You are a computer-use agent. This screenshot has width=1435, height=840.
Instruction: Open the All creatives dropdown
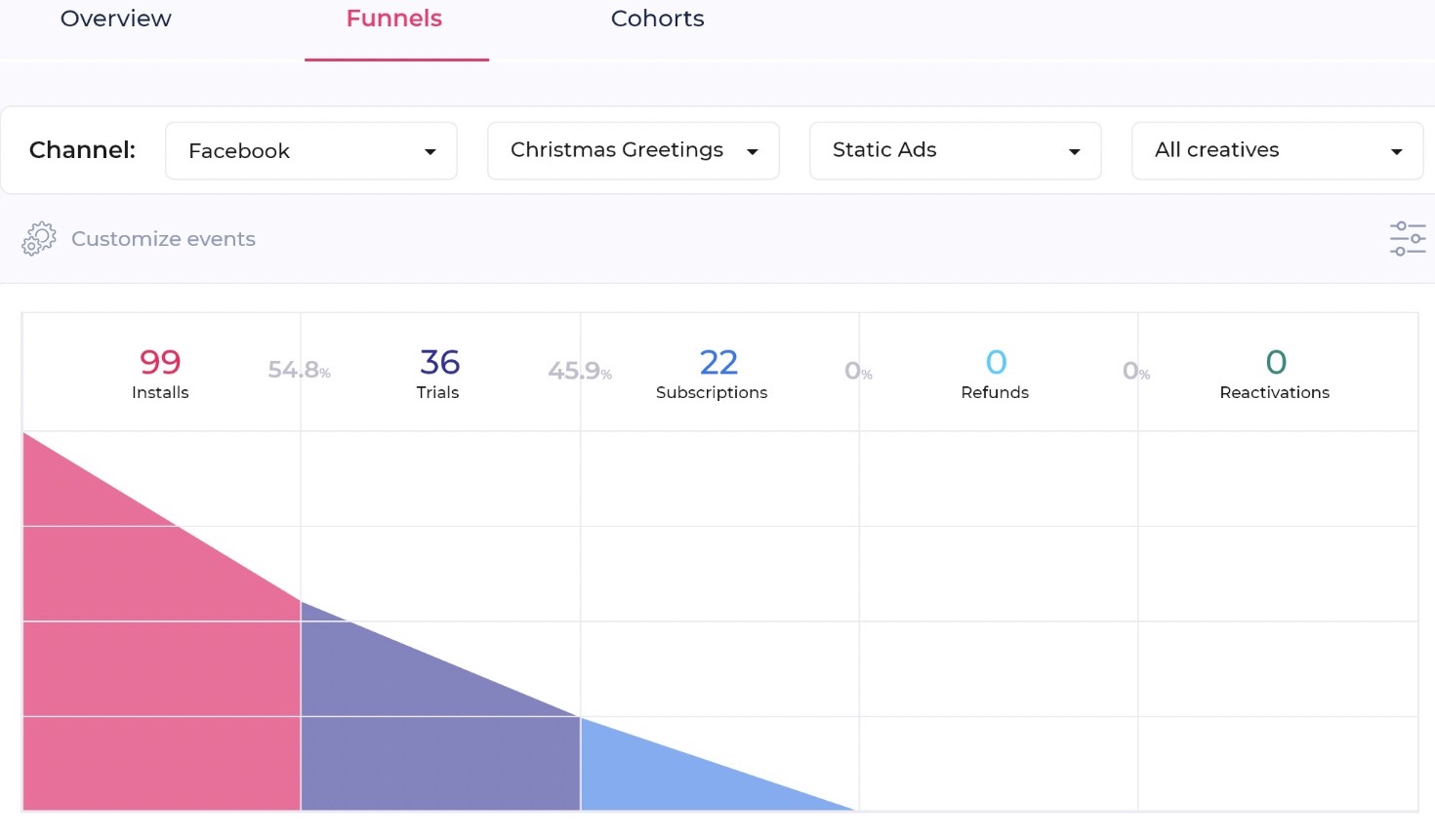pyautogui.click(x=1277, y=151)
